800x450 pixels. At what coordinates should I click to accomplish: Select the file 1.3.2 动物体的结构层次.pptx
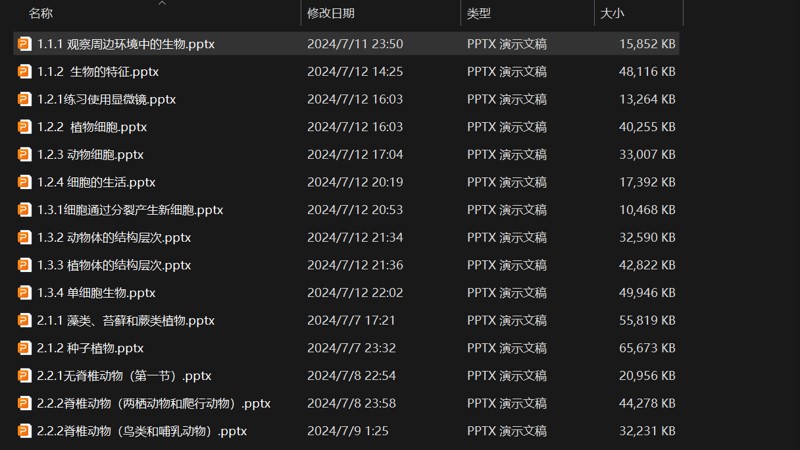(x=114, y=238)
